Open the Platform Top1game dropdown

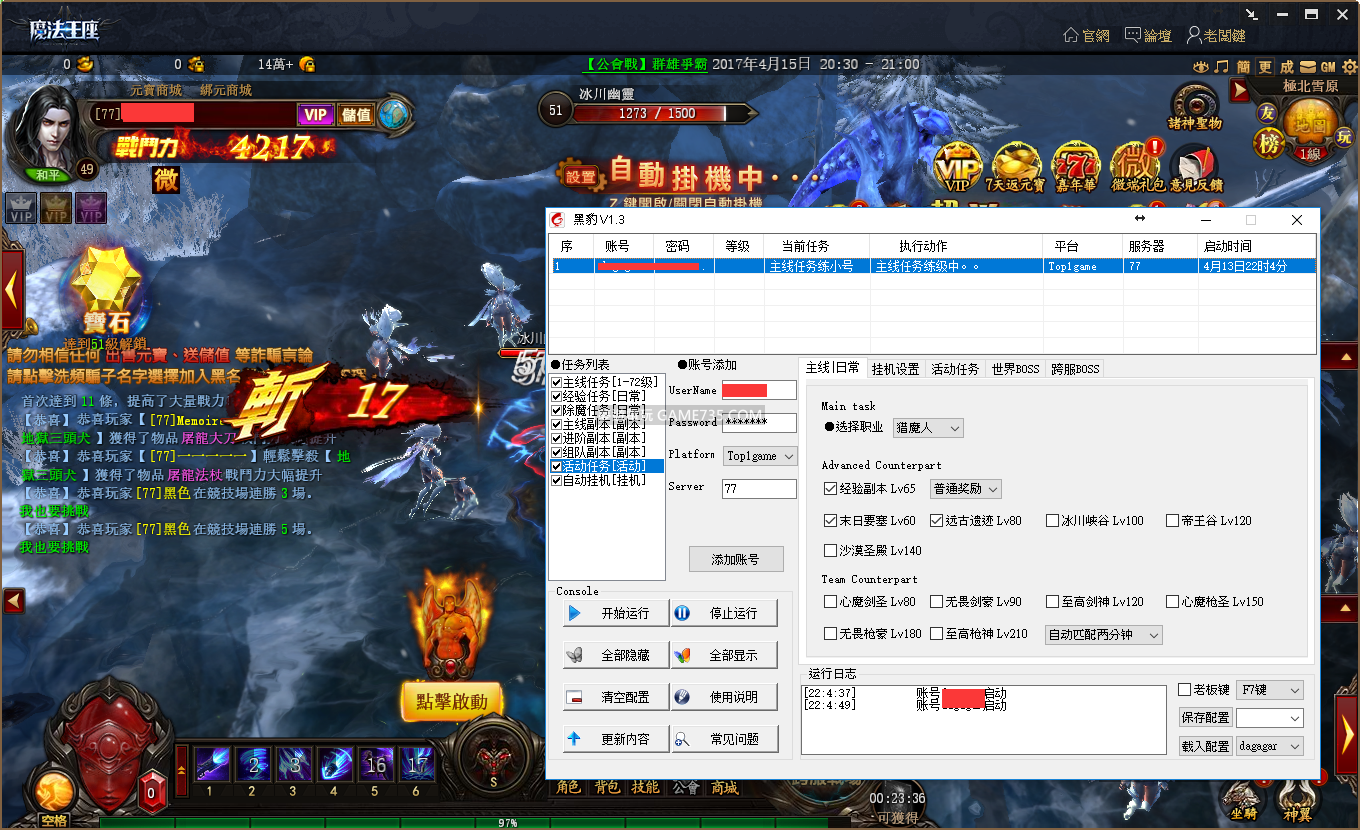pyautogui.click(x=759, y=456)
